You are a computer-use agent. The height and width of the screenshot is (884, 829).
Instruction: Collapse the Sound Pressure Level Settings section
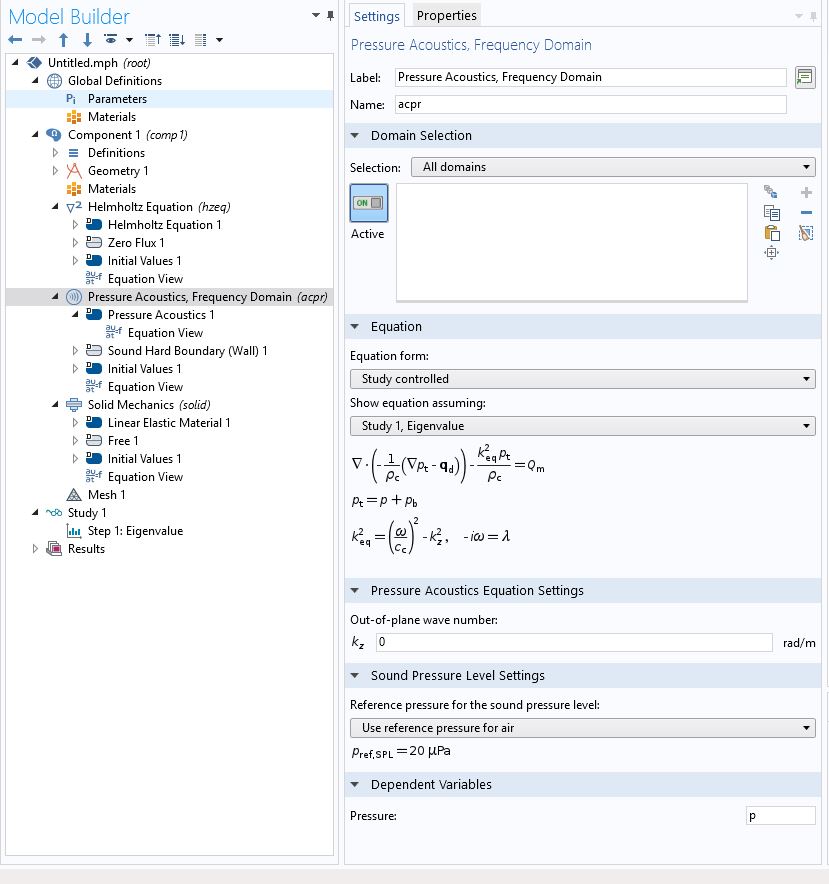click(x=356, y=676)
